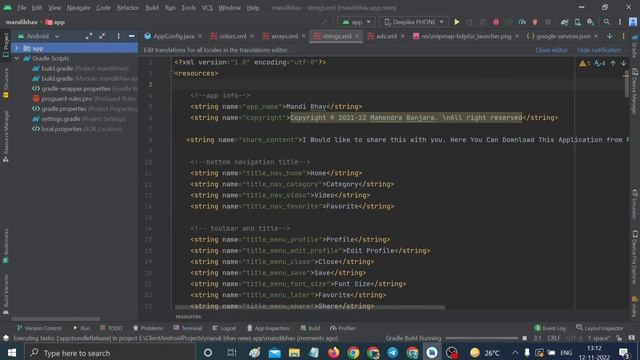Click the editor horizontal scrollbar
Screen dimensions: 640x360
click(310, 307)
